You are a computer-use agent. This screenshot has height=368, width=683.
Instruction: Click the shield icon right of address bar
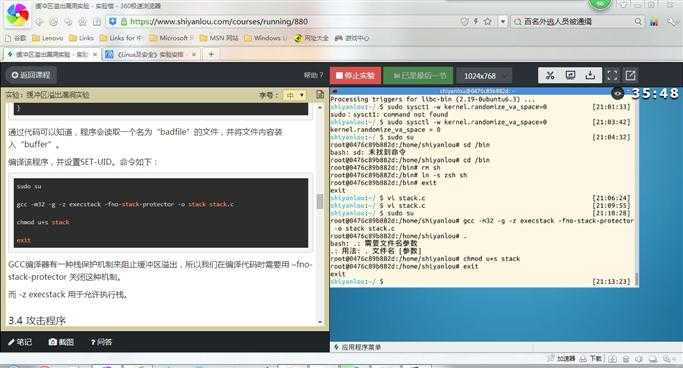point(464,21)
